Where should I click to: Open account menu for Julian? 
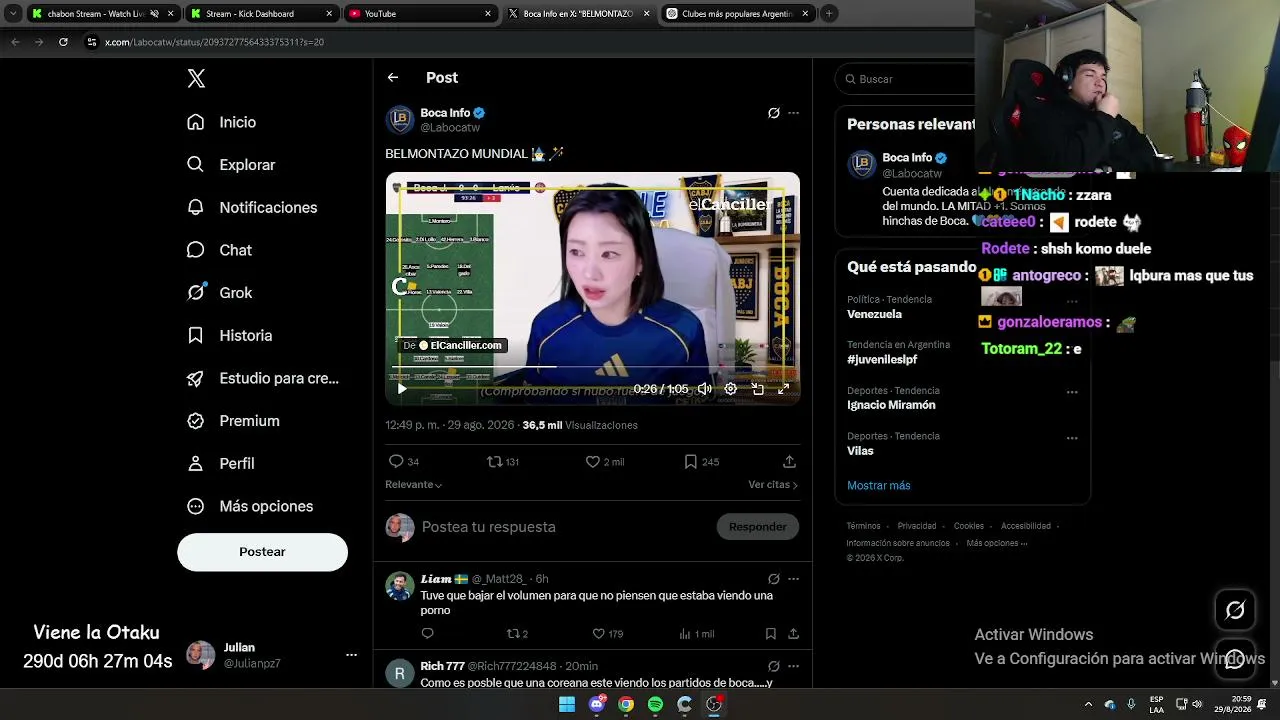click(x=351, y=655)
